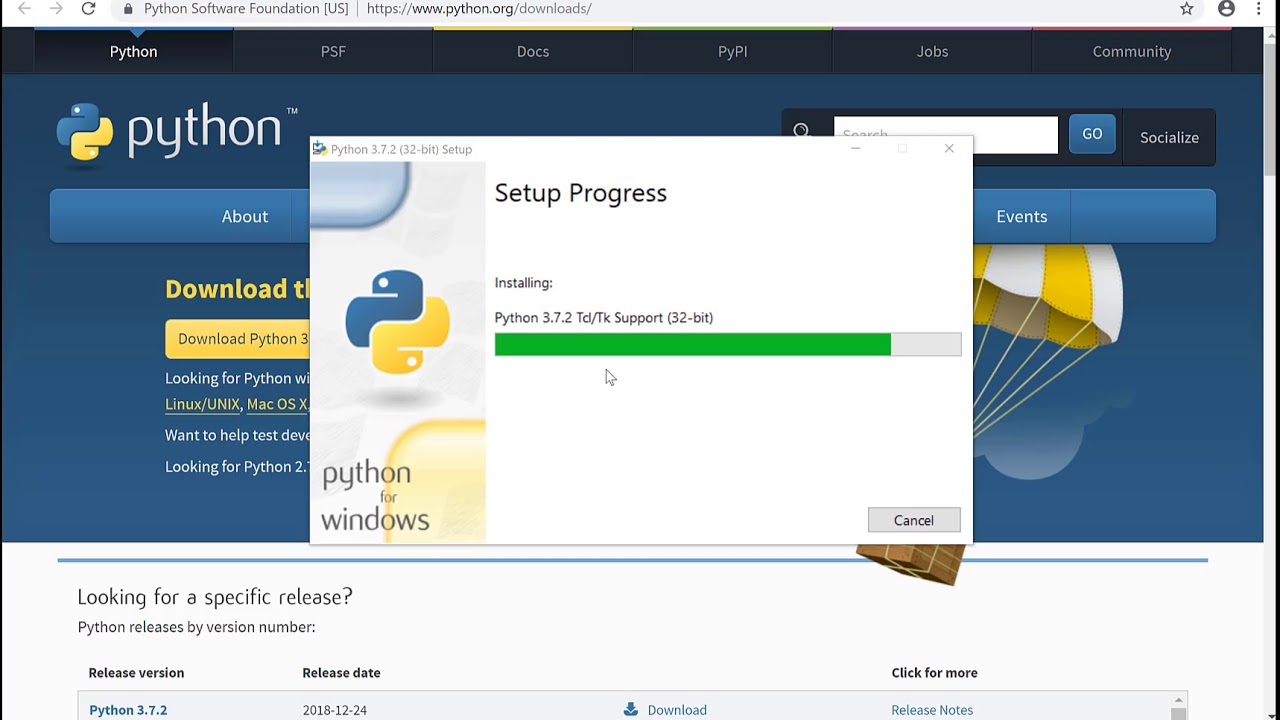
Task: Open the PSF top navigation tab
Action: (x=333, y=51)
